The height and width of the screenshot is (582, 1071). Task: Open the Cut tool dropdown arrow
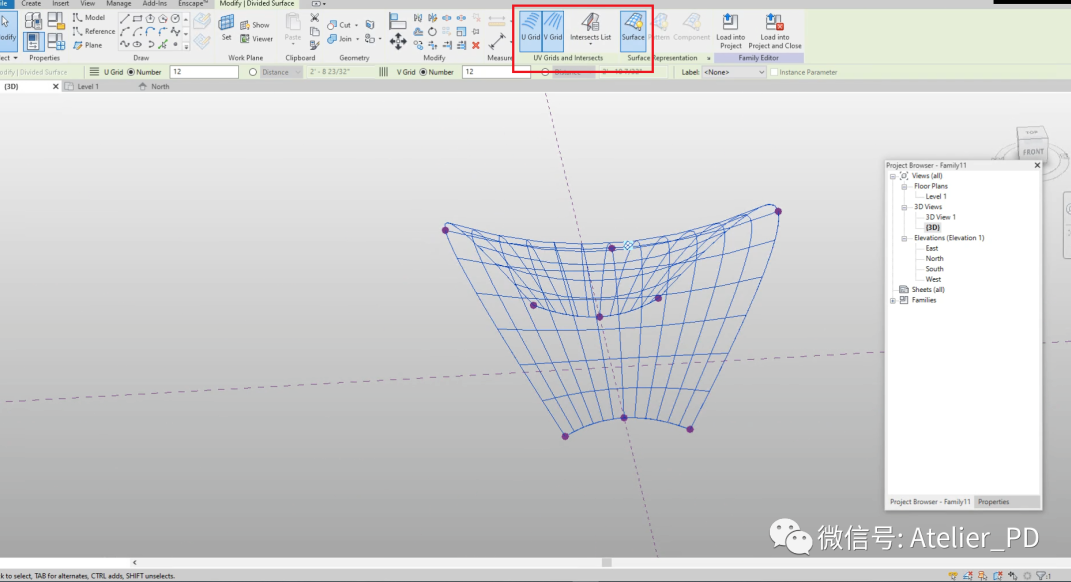(357, 25)
